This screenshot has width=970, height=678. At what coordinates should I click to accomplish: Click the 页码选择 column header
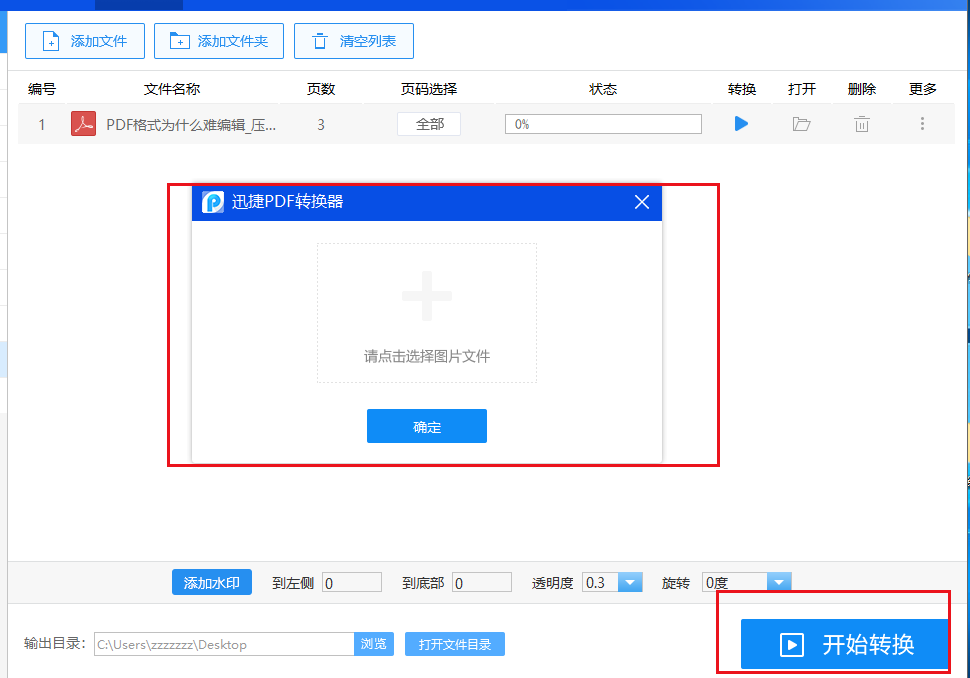[429, 89]
